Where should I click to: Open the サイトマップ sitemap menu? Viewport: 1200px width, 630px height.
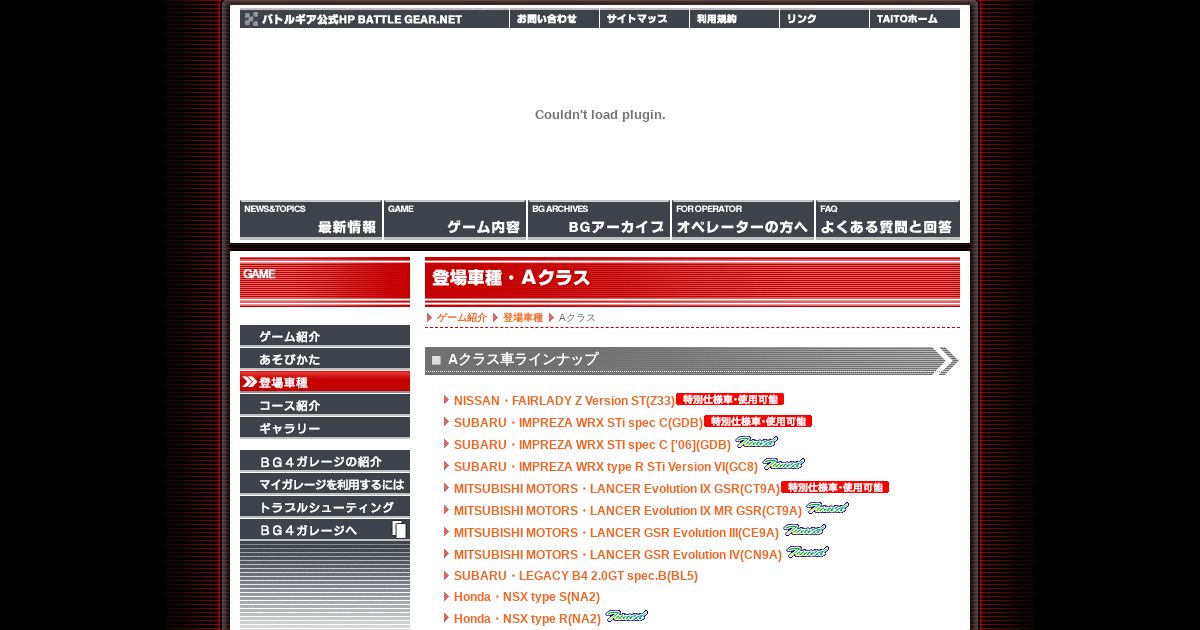[x=645, y=19]
